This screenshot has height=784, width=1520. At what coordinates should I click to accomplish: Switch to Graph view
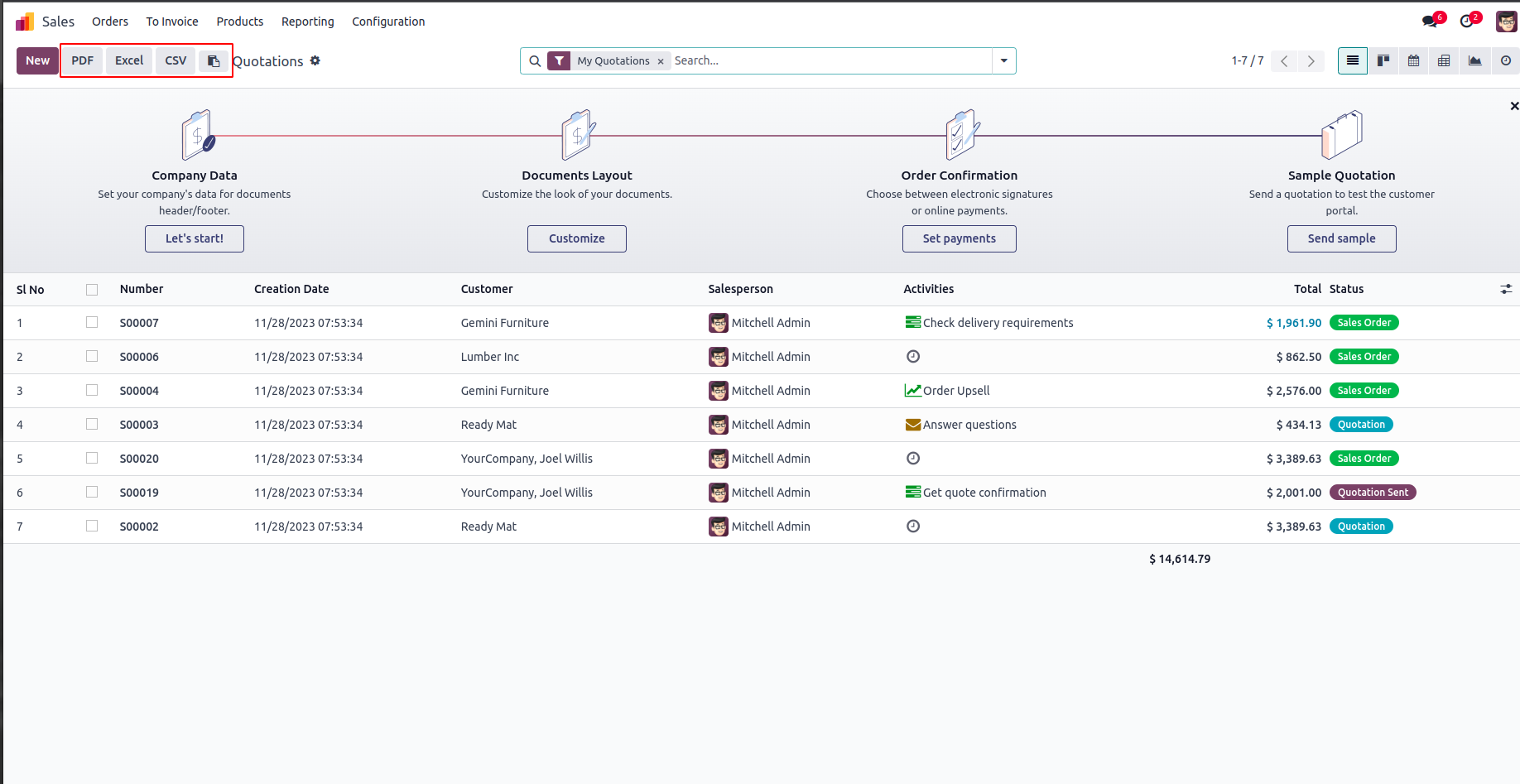(x=1474, y=60)
